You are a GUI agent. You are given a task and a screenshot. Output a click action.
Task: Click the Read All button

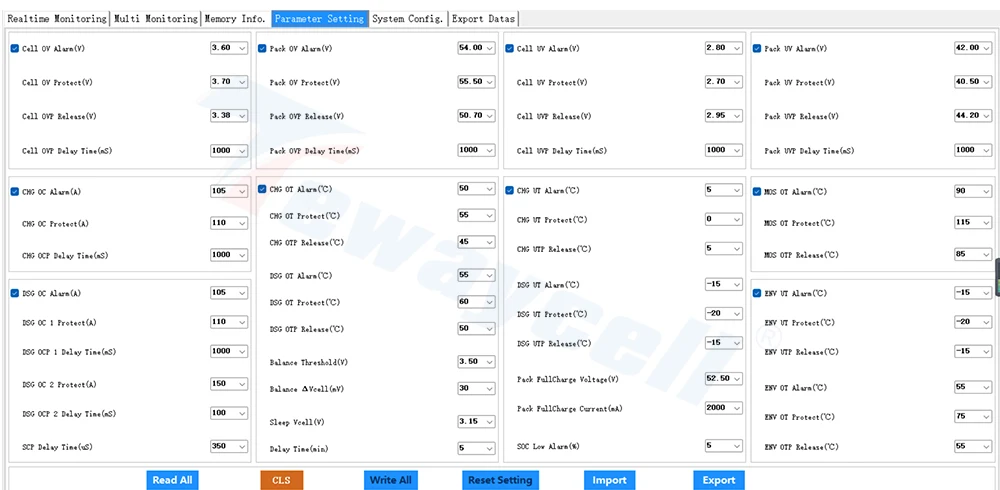click(172, 480)
